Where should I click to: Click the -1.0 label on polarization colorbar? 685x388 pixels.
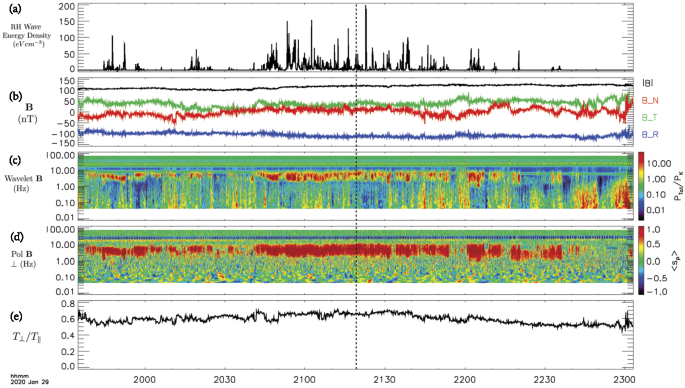[x=657, y=292]
